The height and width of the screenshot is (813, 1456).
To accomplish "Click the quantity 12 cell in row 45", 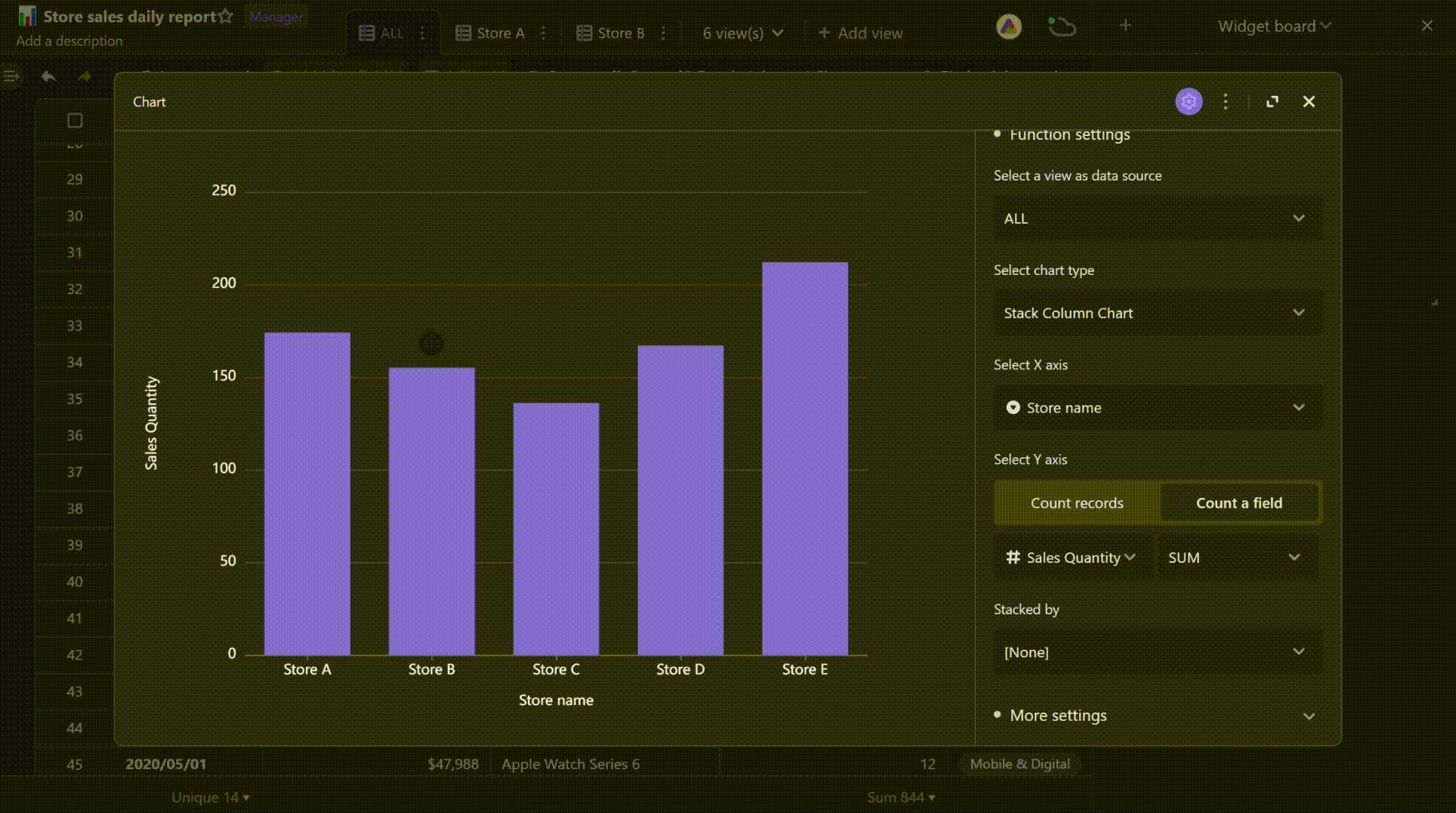I will (x=928, y=764).
